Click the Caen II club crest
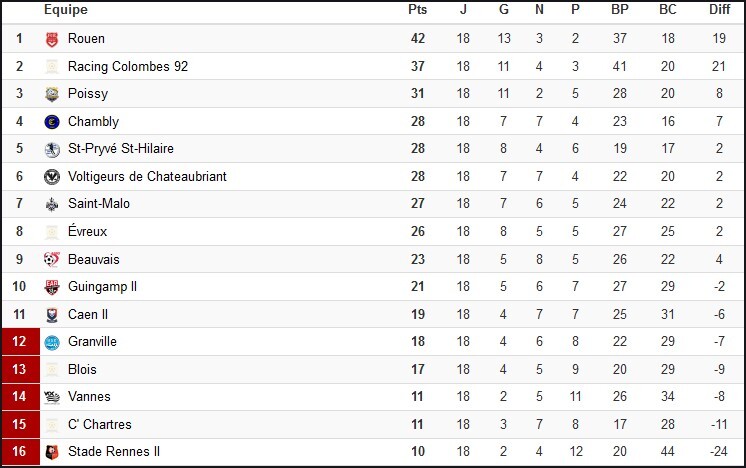The width and height of the screenshot is (746, 468). coord(52,314)
